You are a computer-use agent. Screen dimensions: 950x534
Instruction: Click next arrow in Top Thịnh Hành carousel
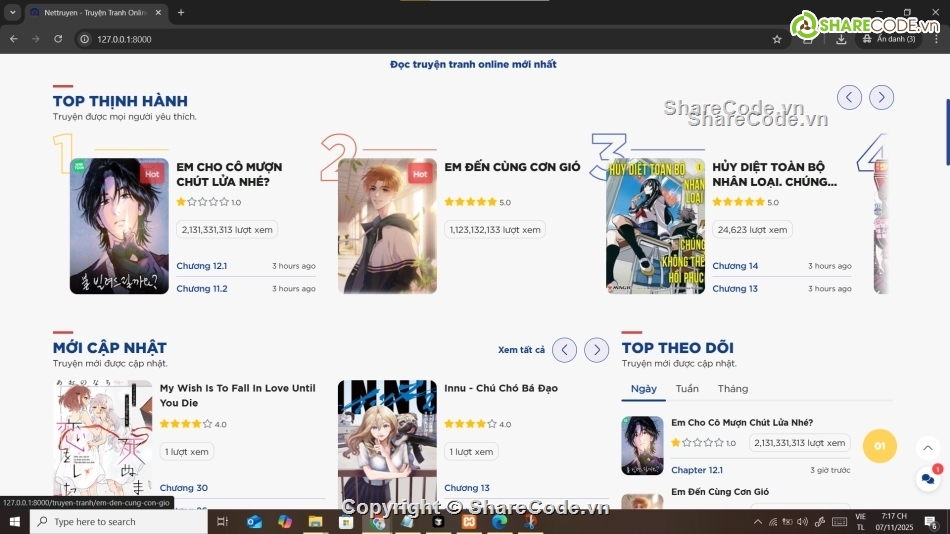coord(881,97)
